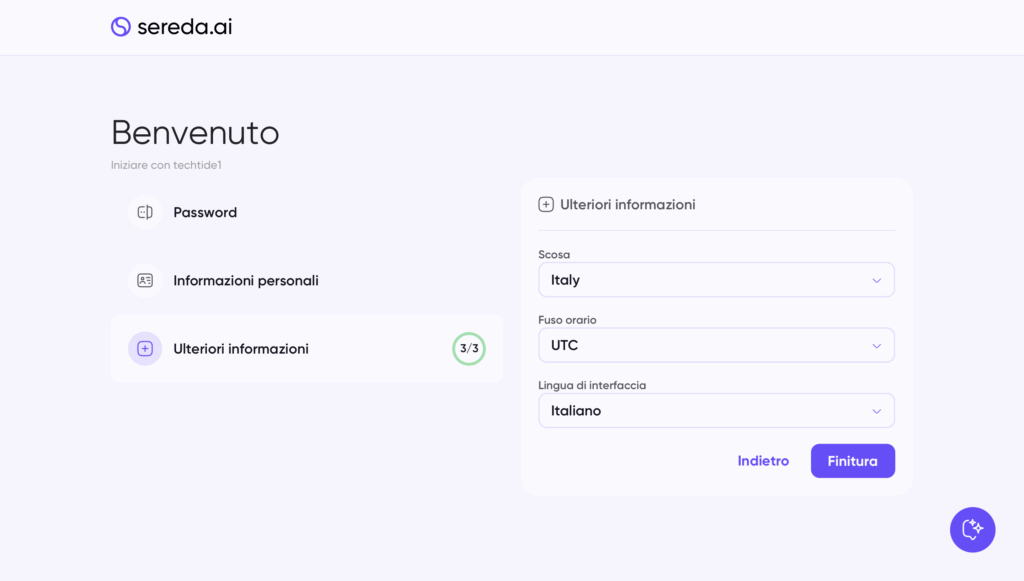Click the chevron arrow in the Italiano field
Image resolution: width=1024 pixels, height=581 pixels.
[876, 411]
